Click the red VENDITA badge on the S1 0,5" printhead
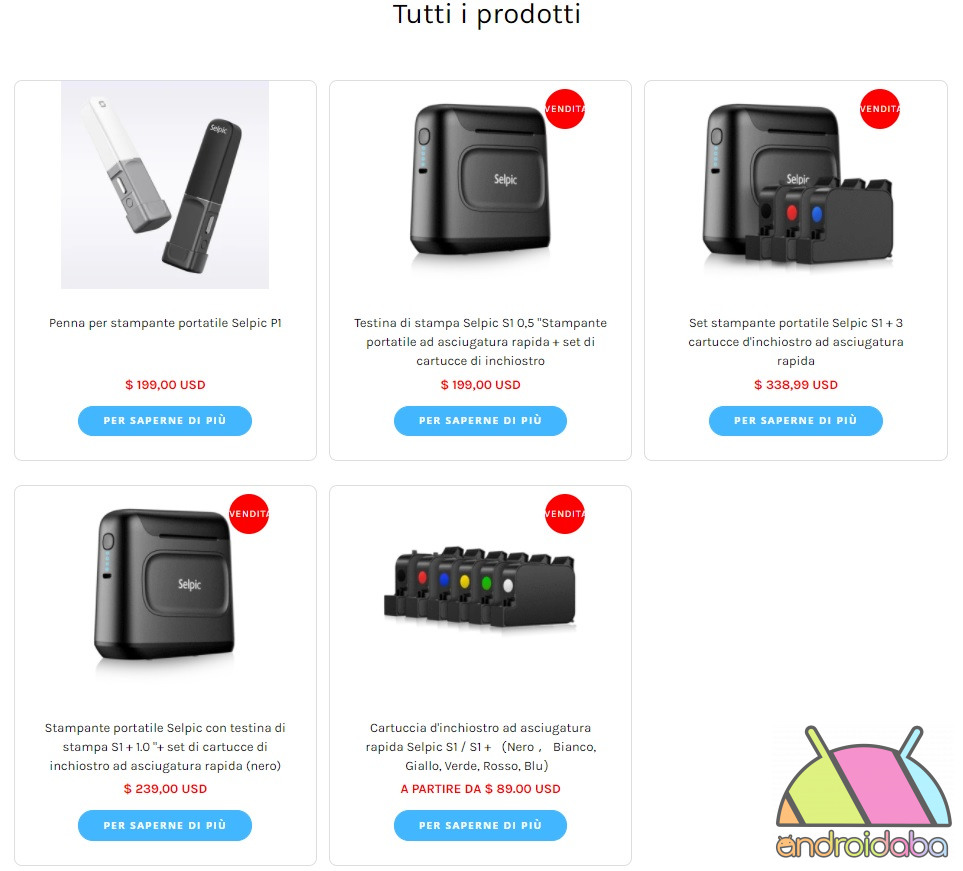 click(565, 109)
